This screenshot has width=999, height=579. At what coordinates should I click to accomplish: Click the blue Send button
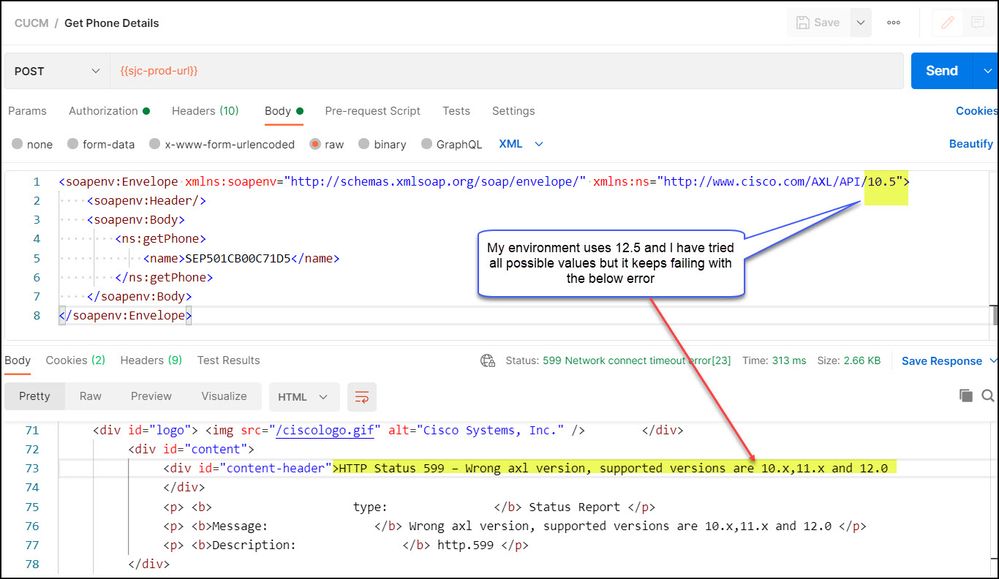tap(942, 71)
